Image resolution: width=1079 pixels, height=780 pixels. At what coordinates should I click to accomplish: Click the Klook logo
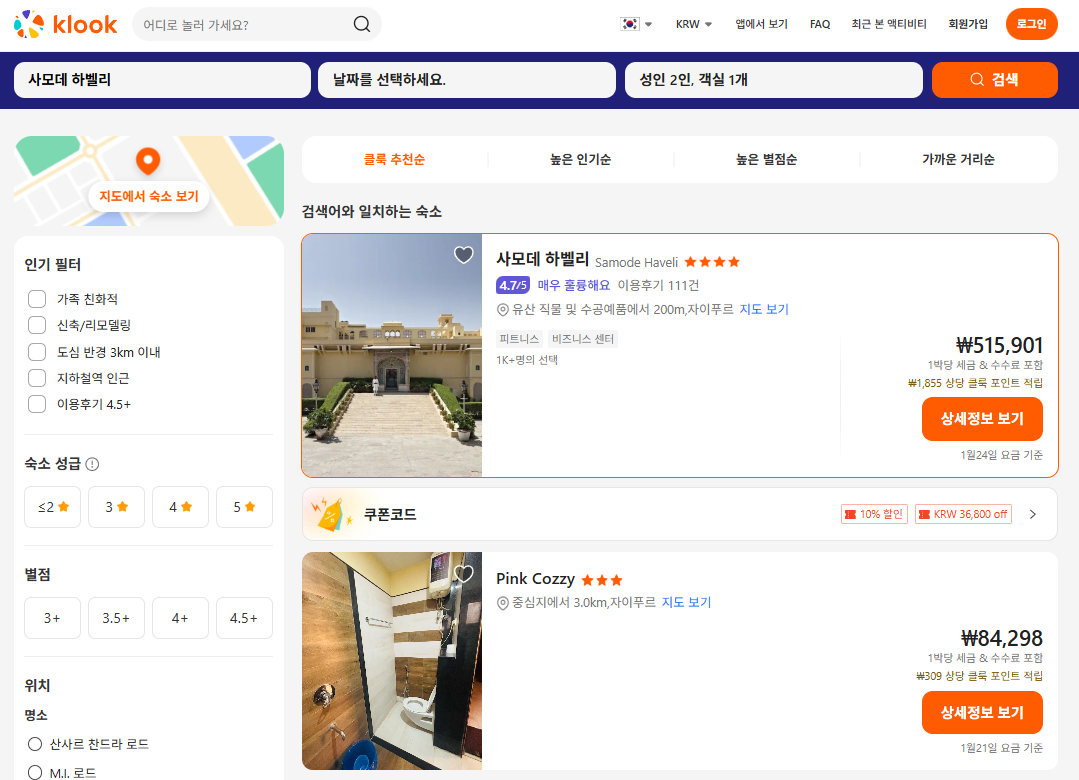(65, 24)
